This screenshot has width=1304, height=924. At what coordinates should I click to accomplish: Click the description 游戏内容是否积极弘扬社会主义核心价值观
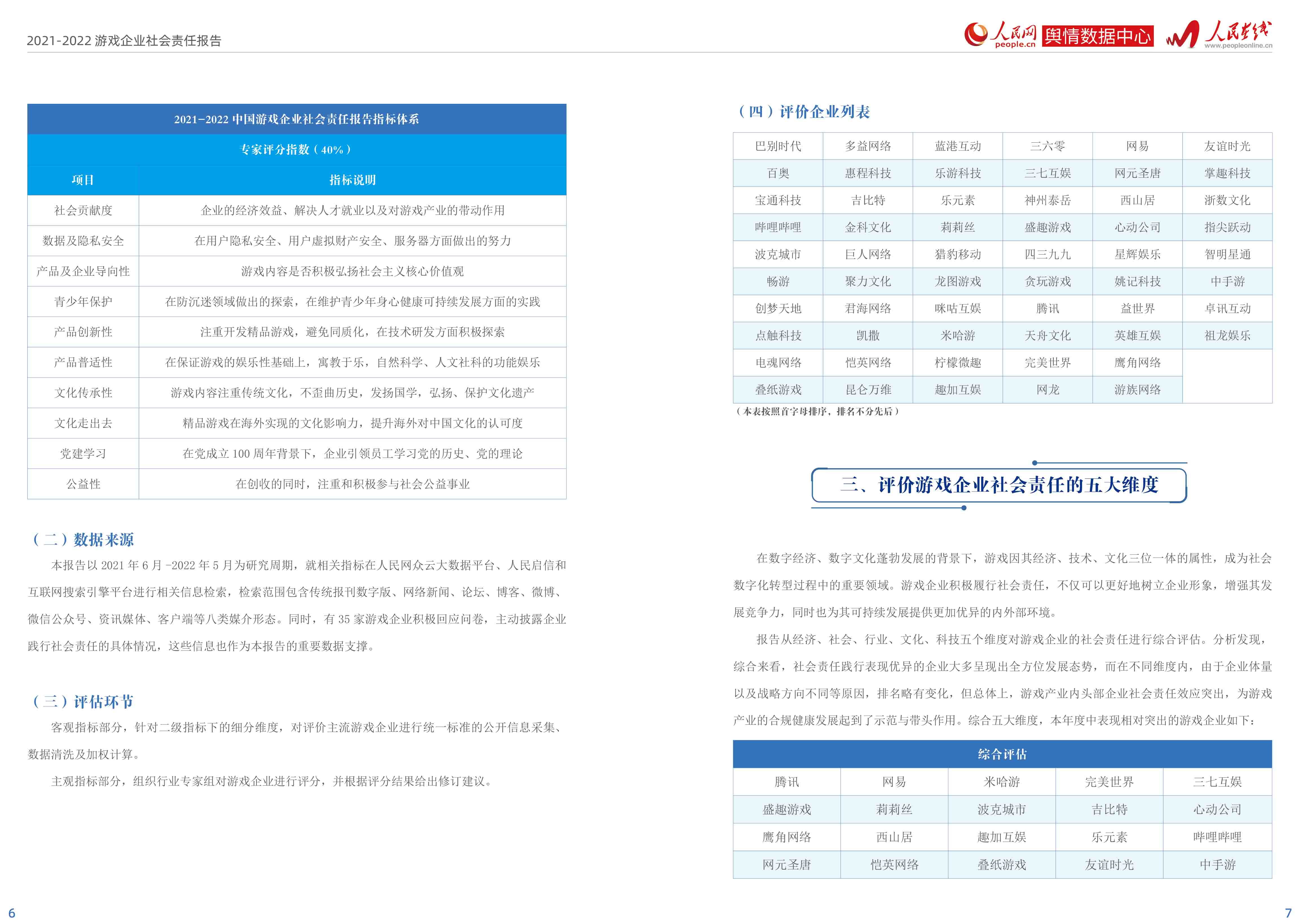pyautogui.click(x=352, y=271)
